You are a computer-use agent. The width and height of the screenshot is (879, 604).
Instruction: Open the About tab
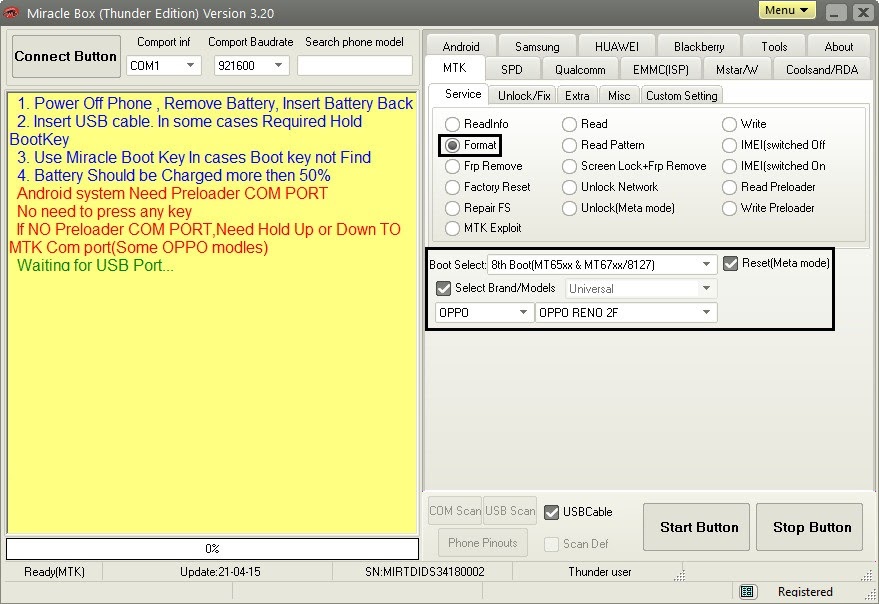point(839,47)
